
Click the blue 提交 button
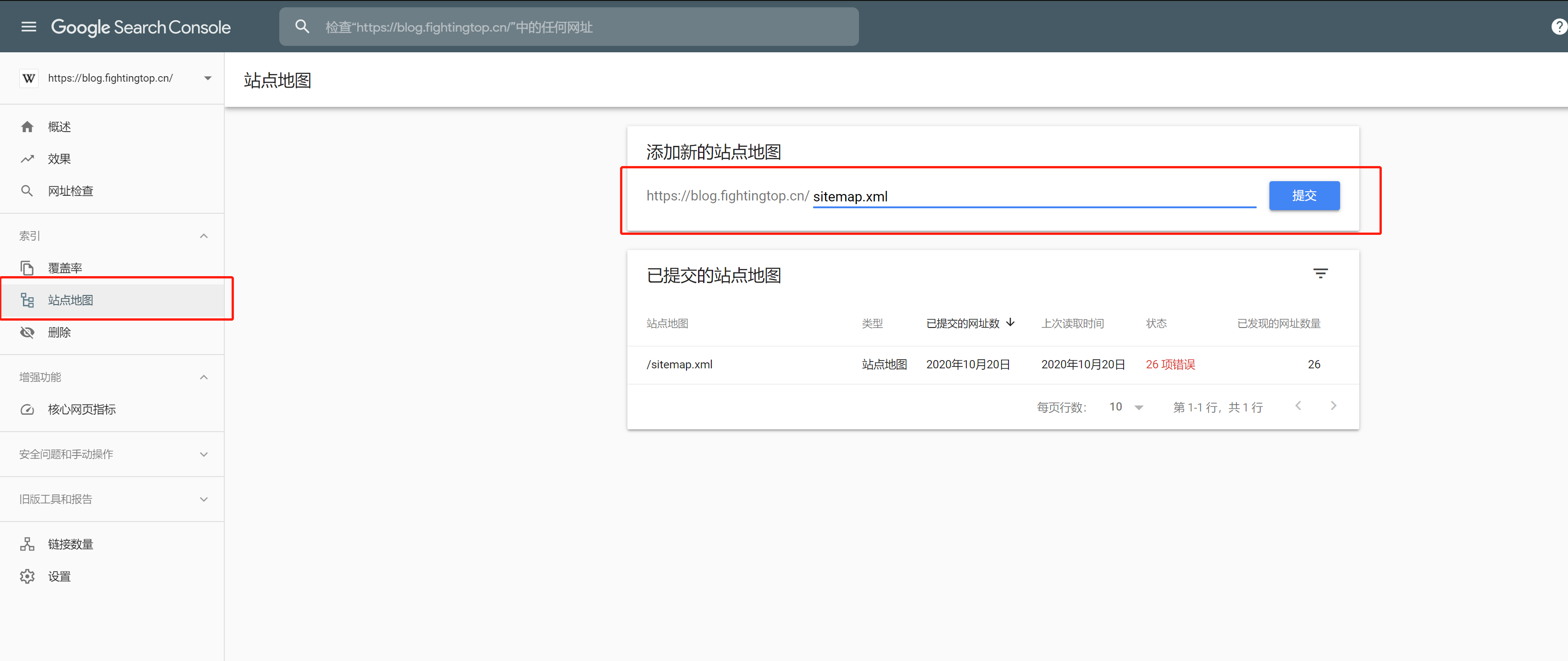(x=1304, y=195)
